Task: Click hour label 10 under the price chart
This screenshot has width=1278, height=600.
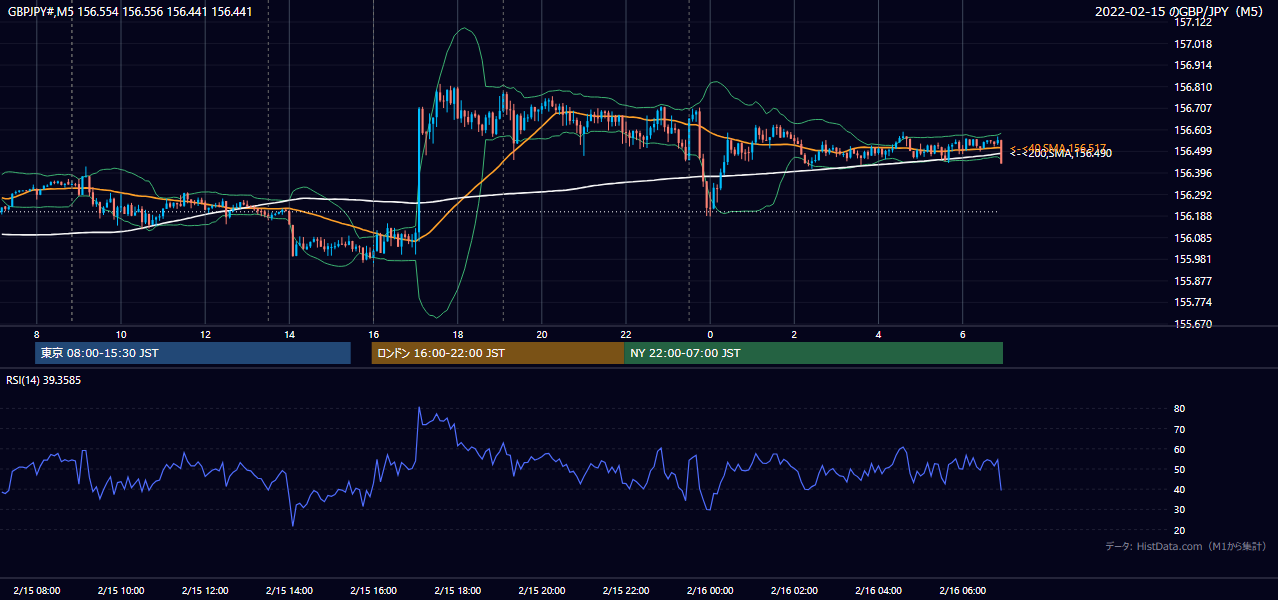Action: 120,334
